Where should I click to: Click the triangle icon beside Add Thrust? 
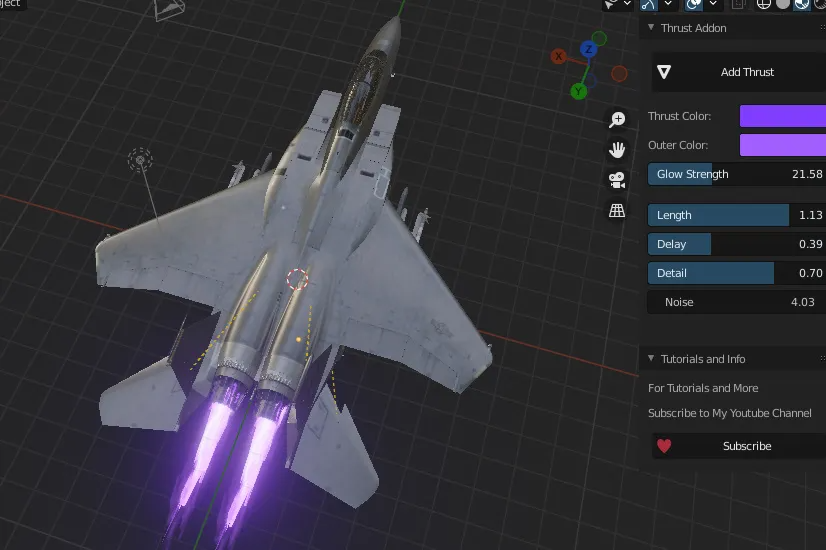pos(664,72)
